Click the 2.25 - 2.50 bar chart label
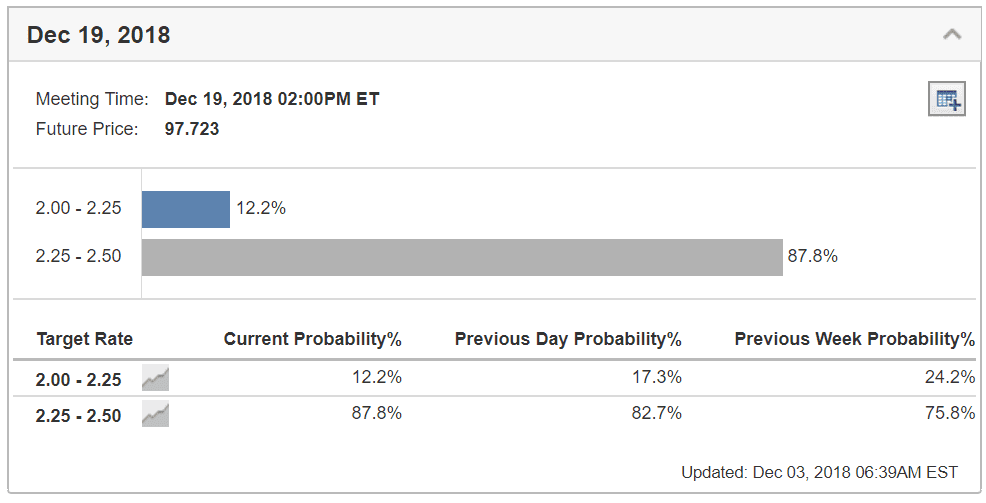The height and width of the screenshot is (503, 986). pyautogui.click(x=79, y=257)
